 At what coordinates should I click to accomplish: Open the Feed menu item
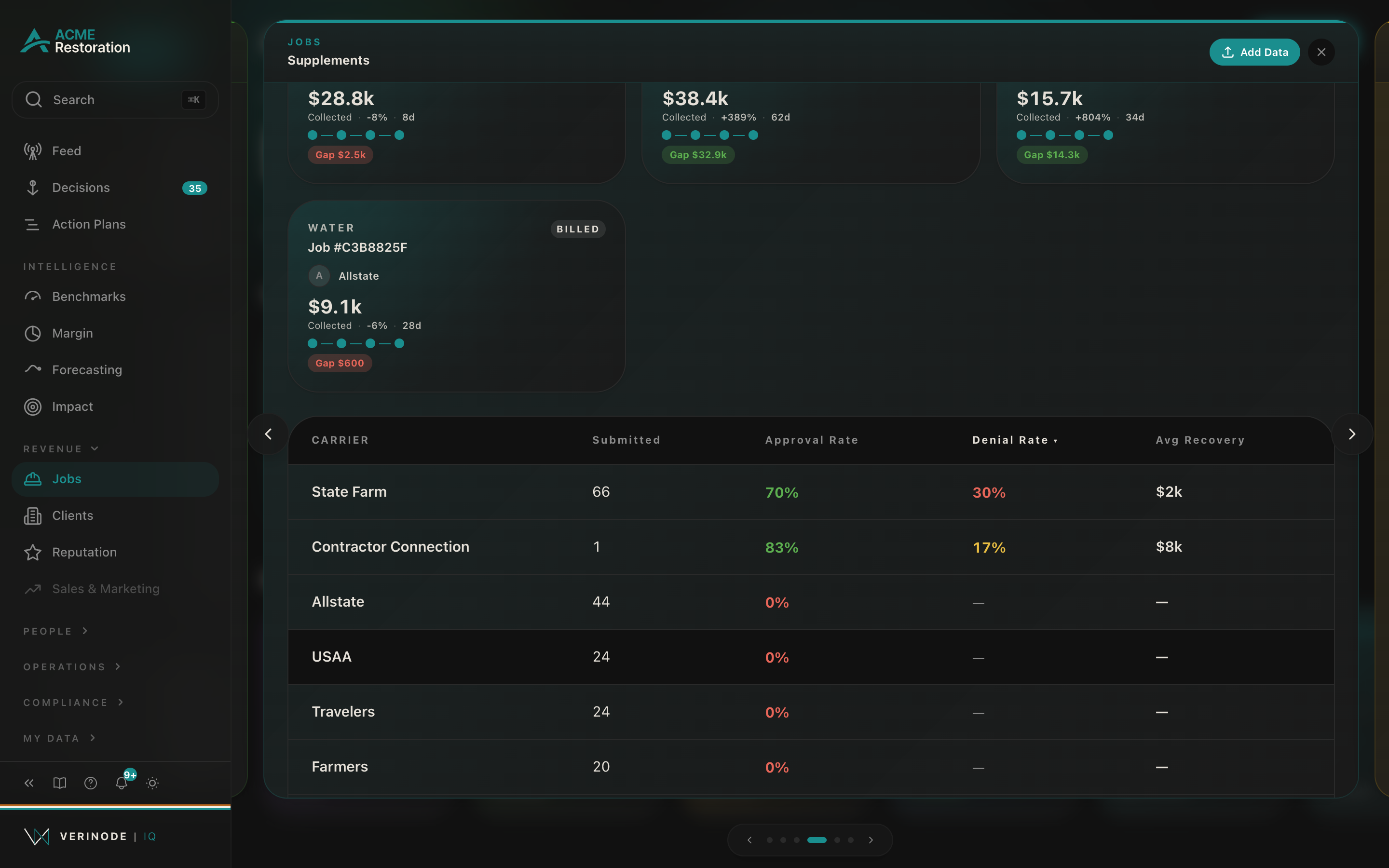[x=115, y=151]
